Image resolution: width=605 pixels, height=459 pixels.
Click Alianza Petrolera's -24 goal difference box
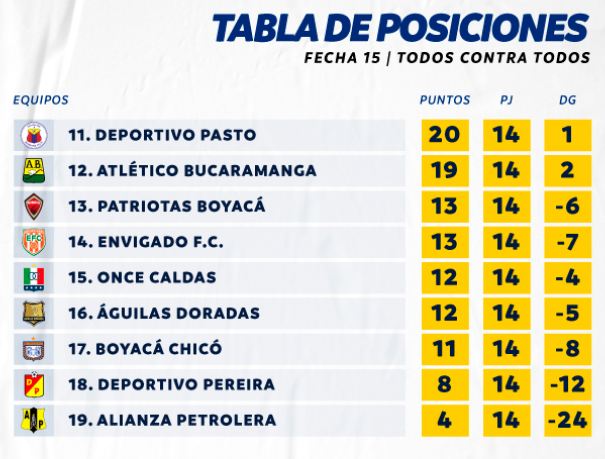(567, 420)
